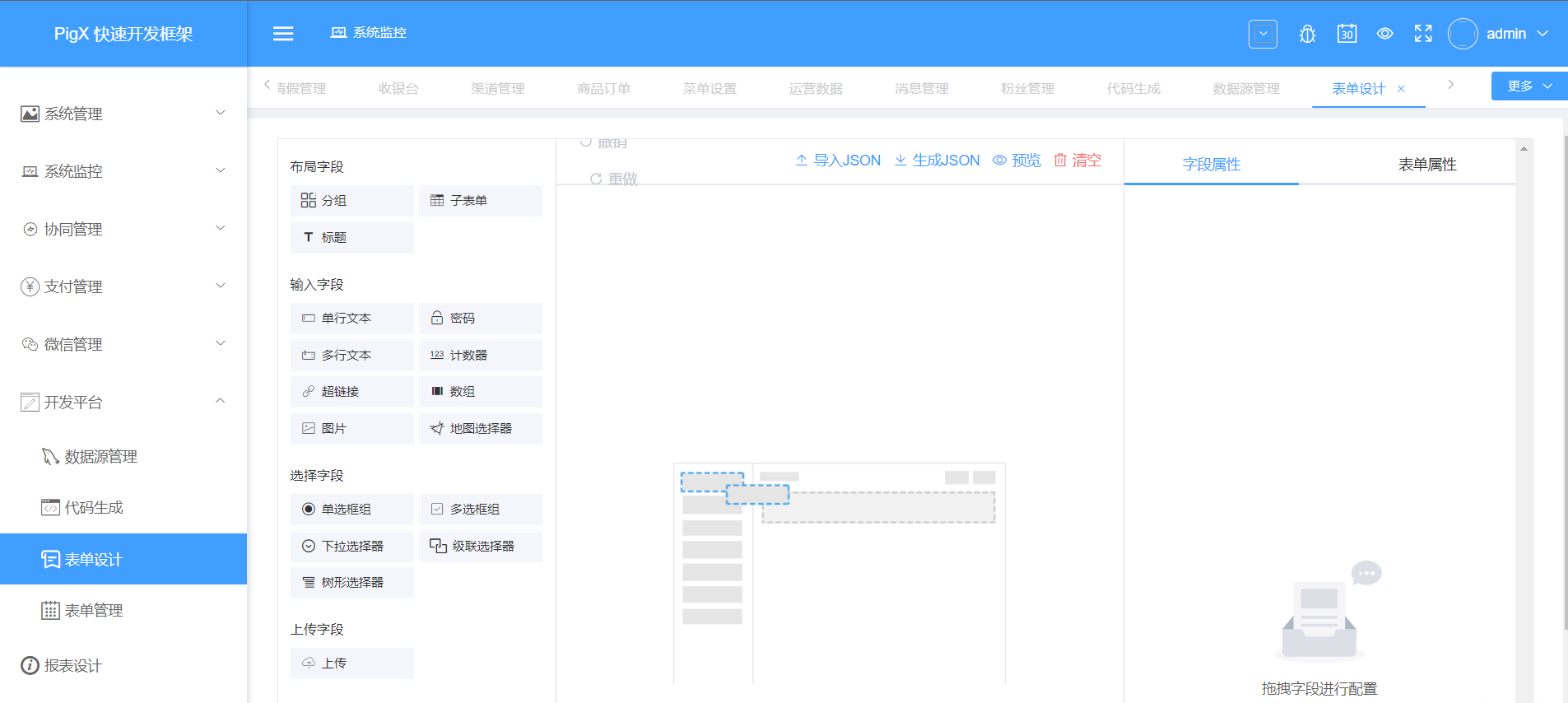Switch to the 表单属性 tab

[x=1426, y=165]
